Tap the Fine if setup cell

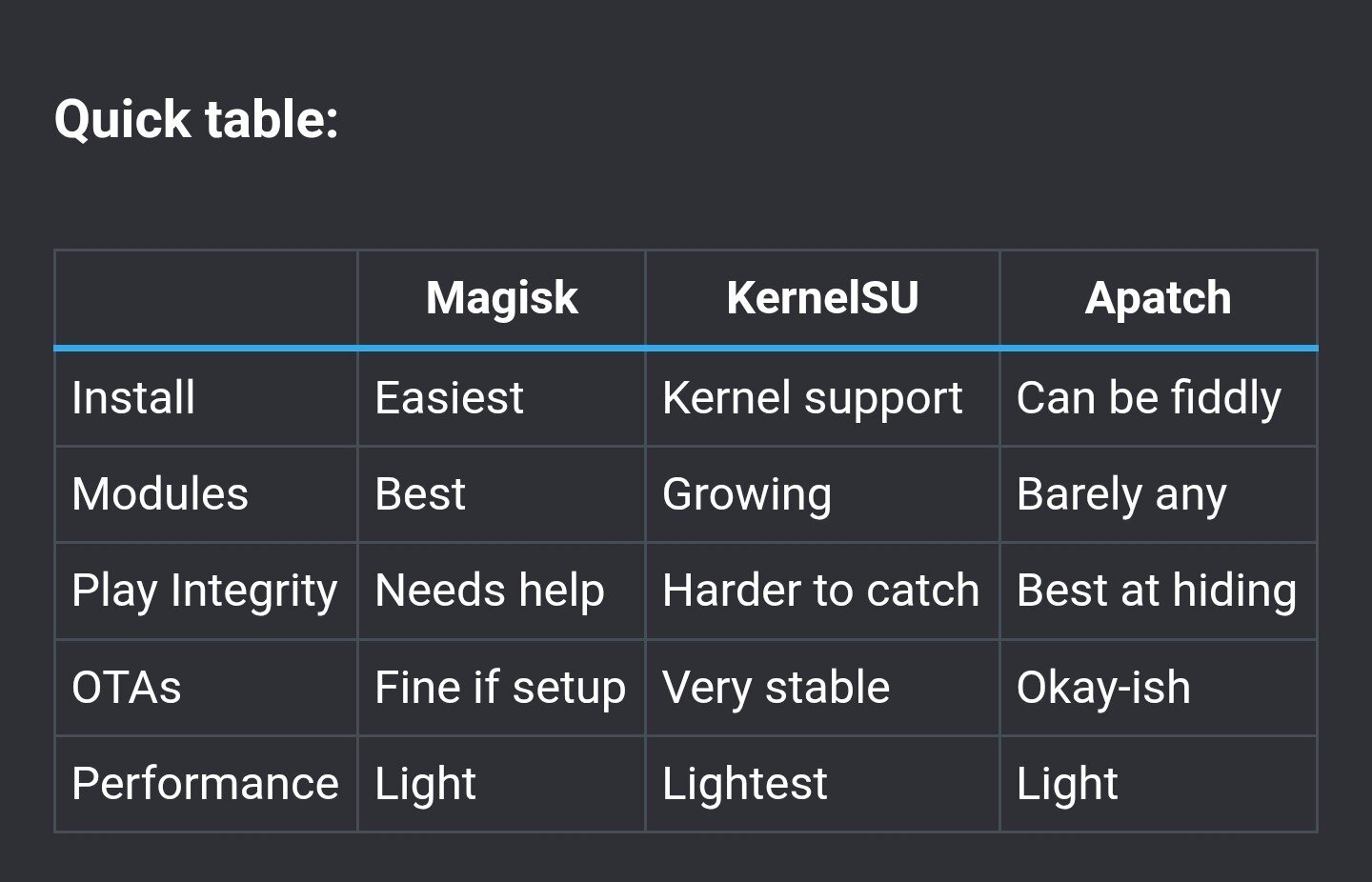click(x=500, y=688)
